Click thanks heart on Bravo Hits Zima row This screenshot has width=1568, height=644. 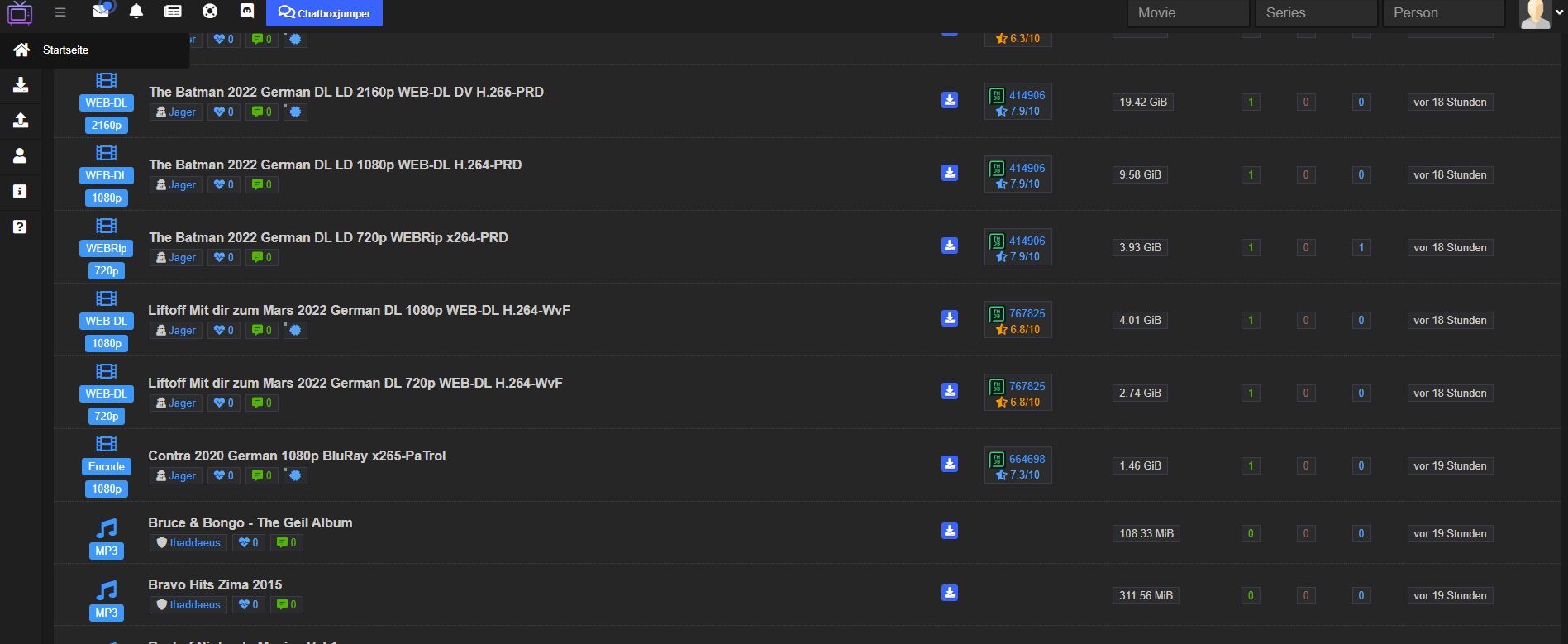pyautogui.click(x=248, y=604)
